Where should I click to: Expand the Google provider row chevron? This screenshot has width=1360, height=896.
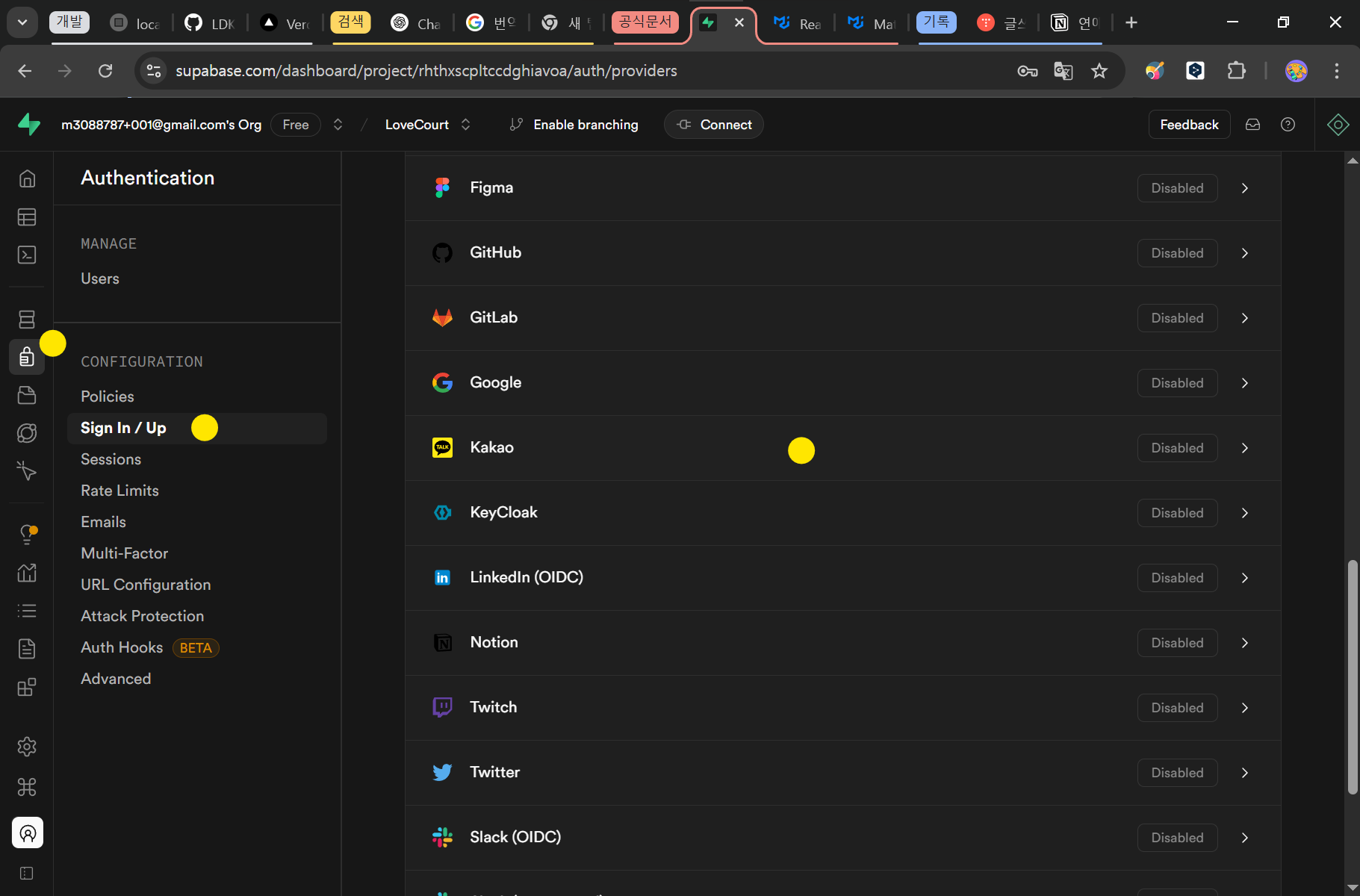click(1245, 383)
